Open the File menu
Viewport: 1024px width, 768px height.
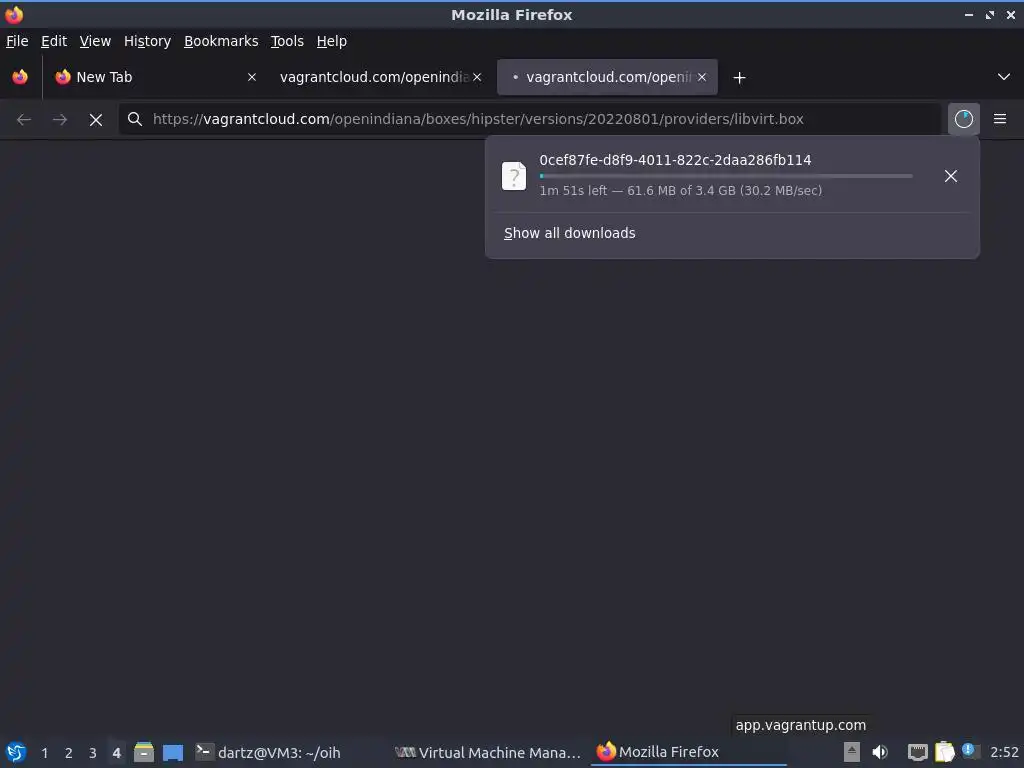tap(17, 41)
